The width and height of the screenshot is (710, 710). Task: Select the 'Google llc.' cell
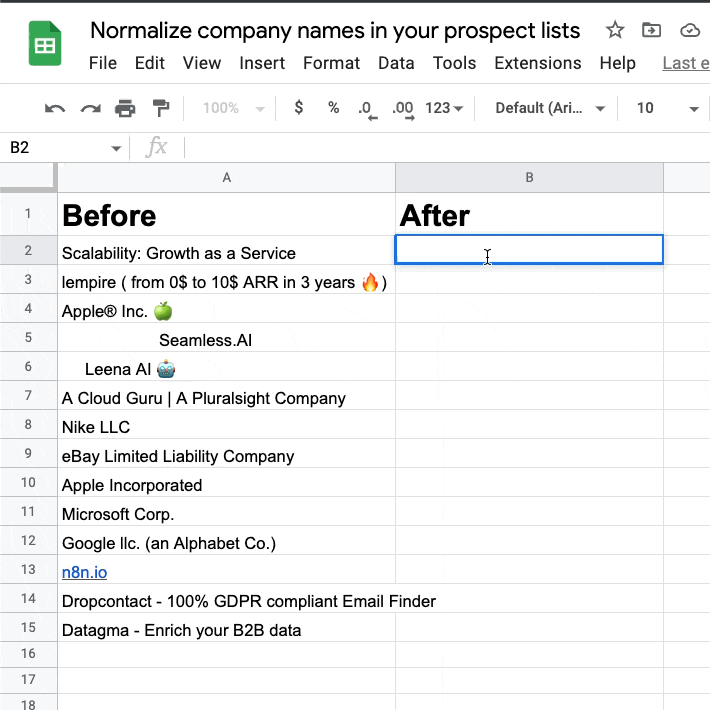tap(226, 540)
